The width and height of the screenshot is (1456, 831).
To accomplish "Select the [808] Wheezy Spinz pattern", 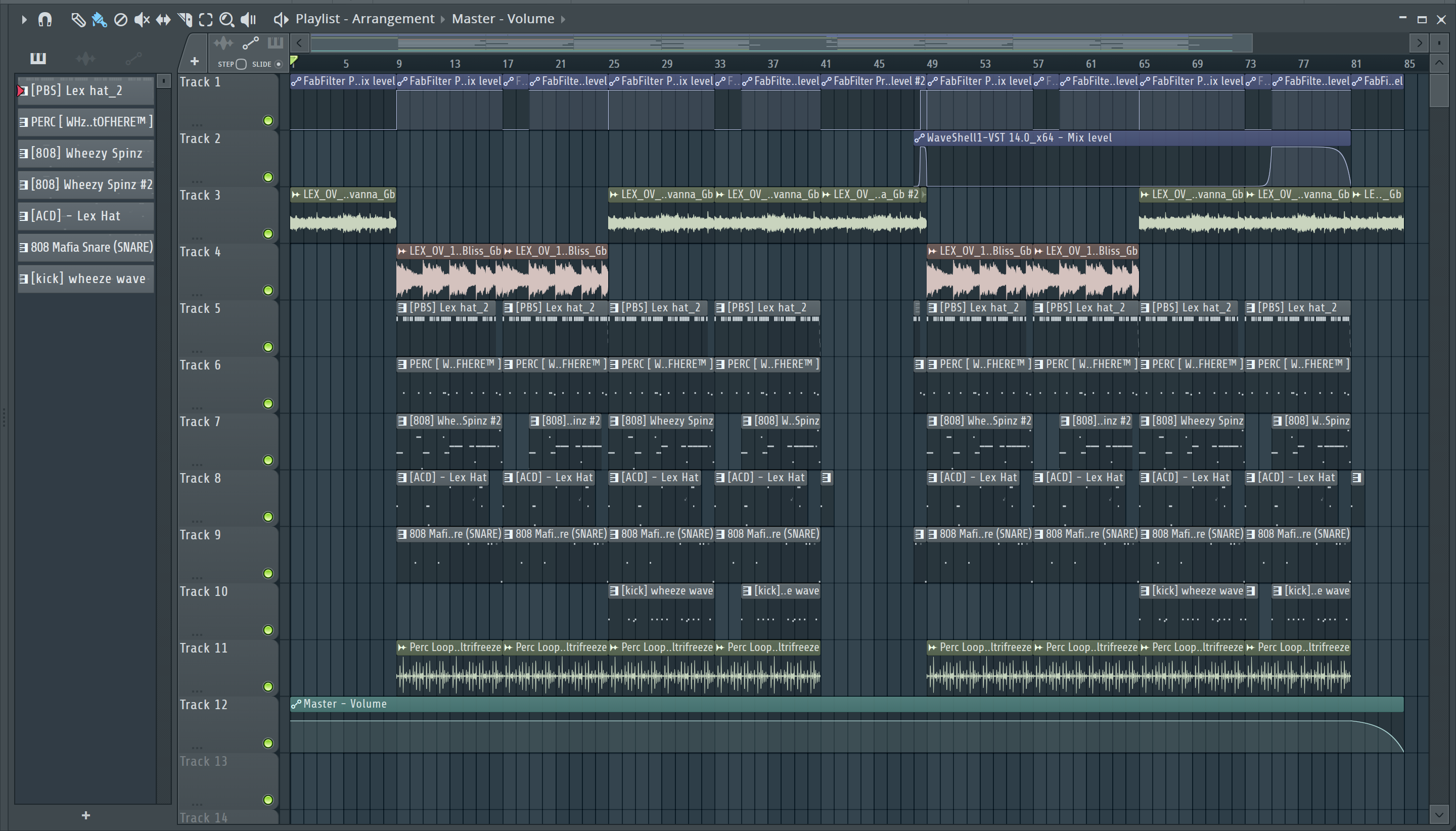I will [85, 154].
